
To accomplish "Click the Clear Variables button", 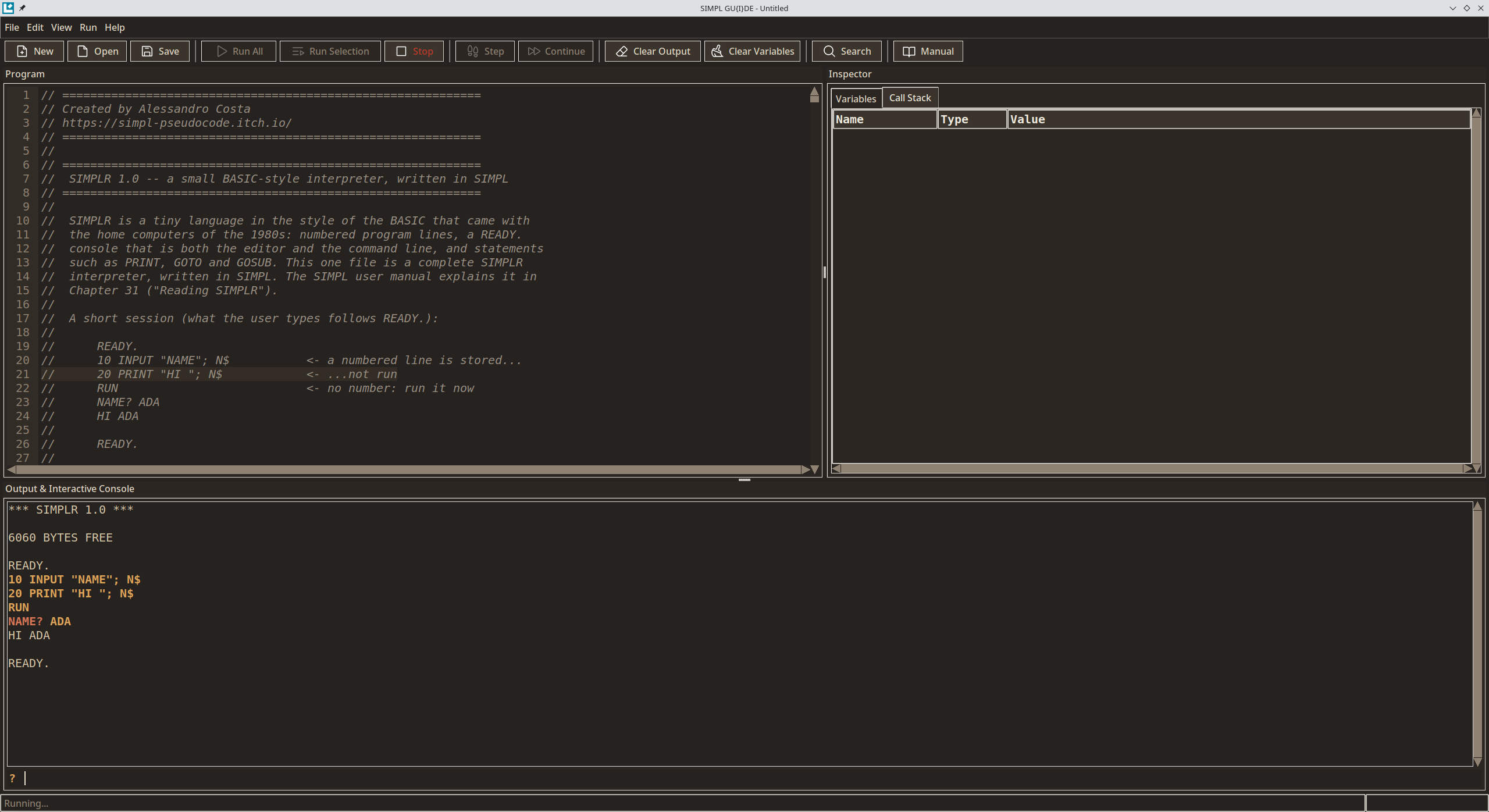I will click(753, 51).
